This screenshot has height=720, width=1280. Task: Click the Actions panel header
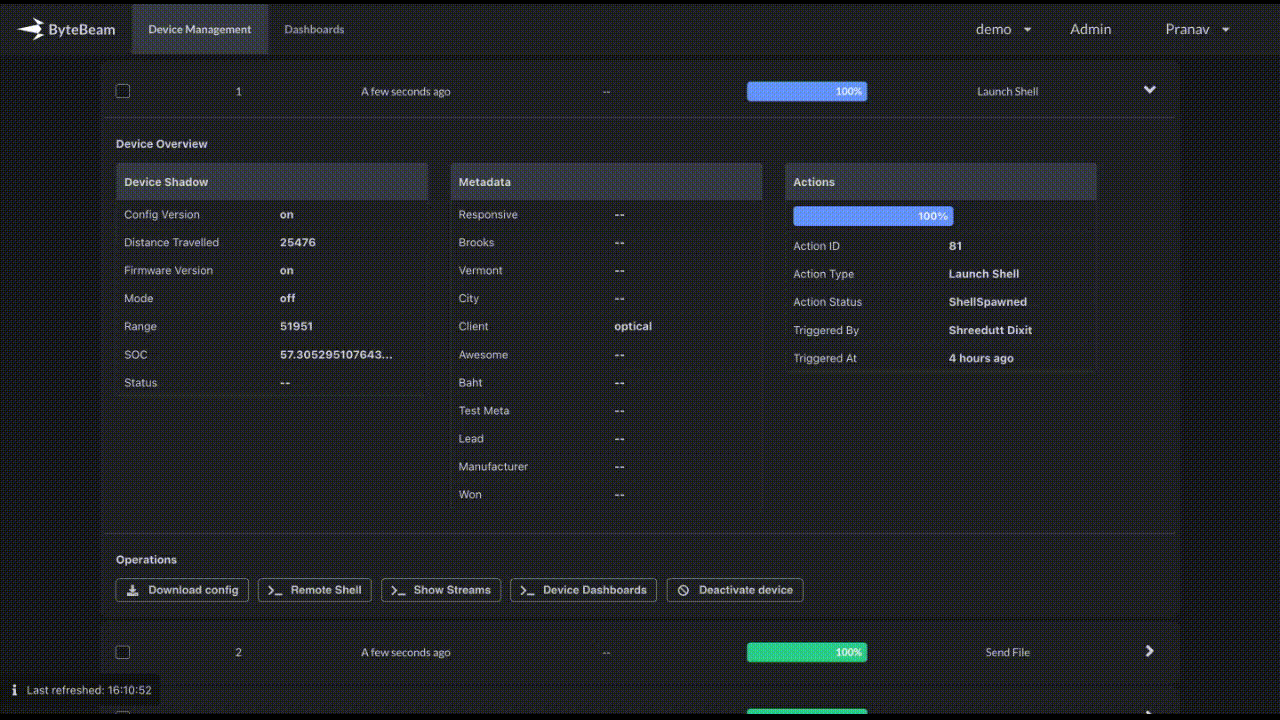[941, 182]
